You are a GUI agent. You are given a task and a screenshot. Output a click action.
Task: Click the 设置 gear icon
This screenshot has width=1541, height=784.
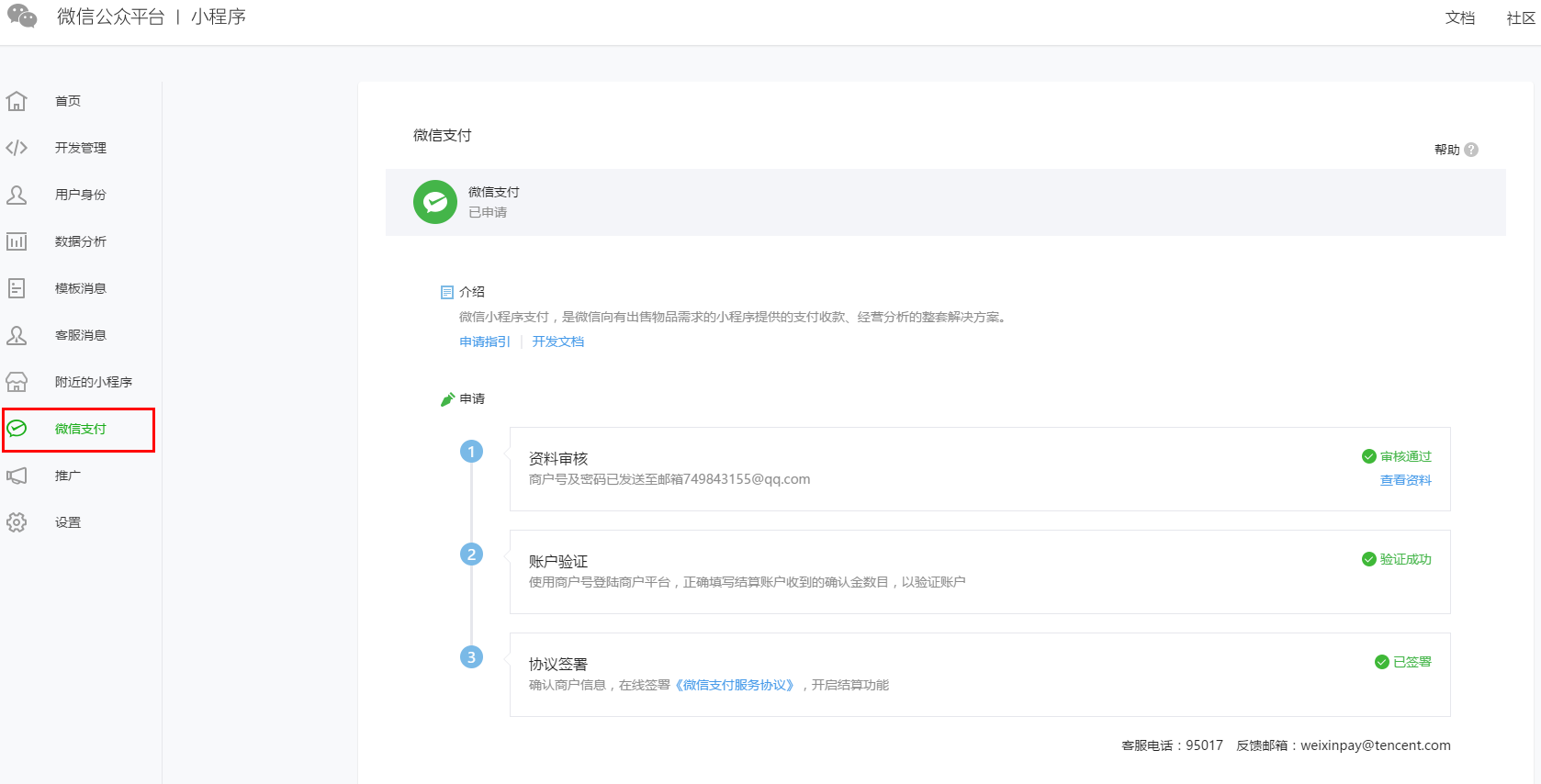tap(17, 522)
